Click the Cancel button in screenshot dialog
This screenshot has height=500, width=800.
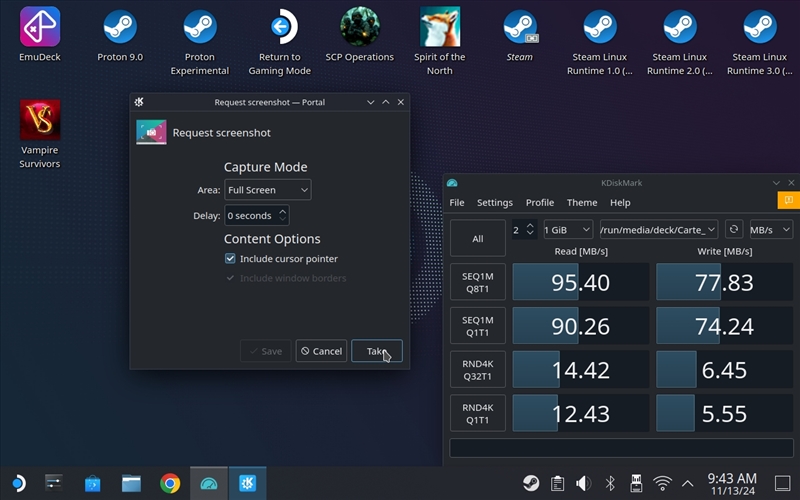pos(321,352)
